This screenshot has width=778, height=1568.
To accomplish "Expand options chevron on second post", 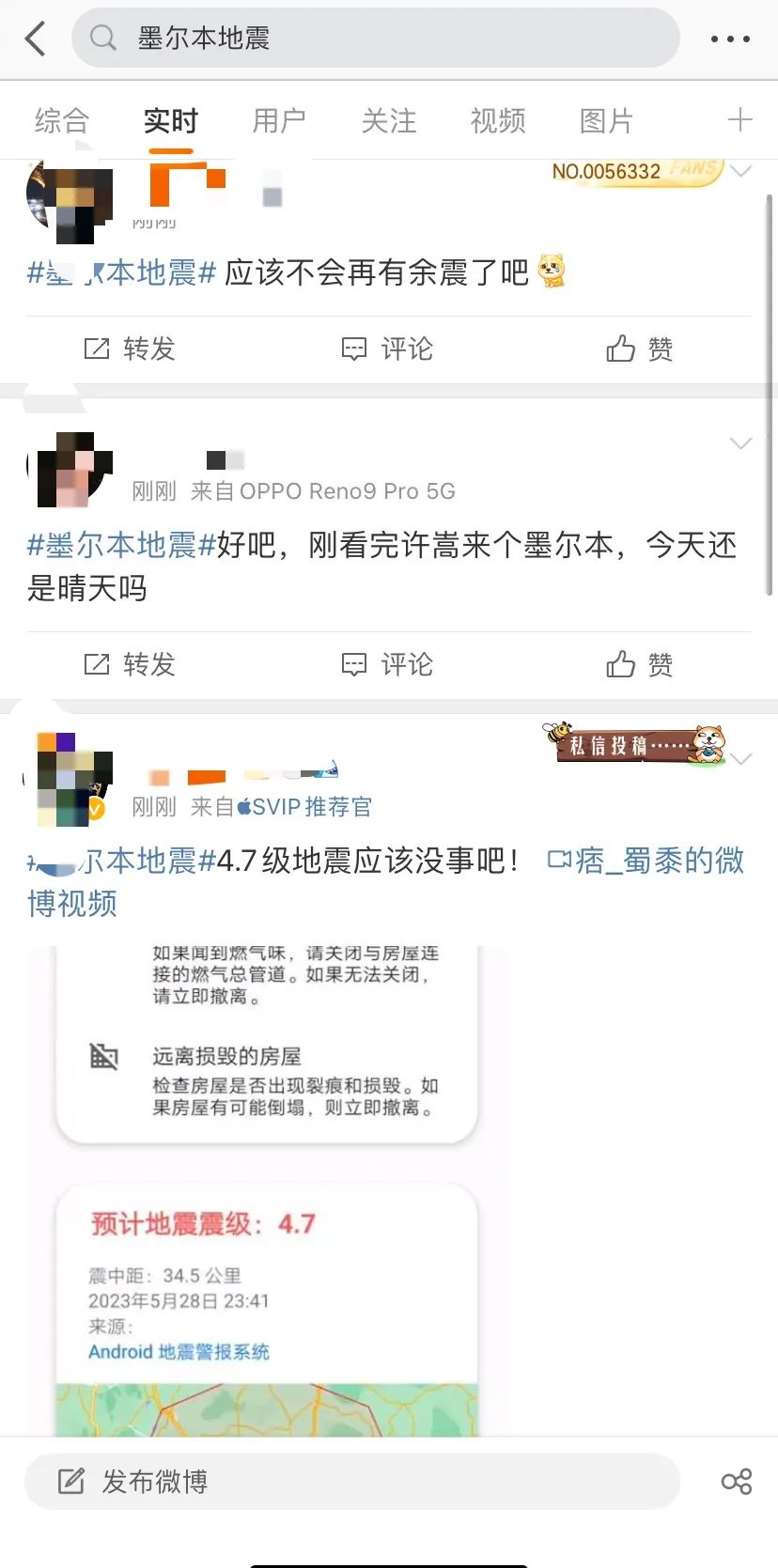I will coord(741,443).
